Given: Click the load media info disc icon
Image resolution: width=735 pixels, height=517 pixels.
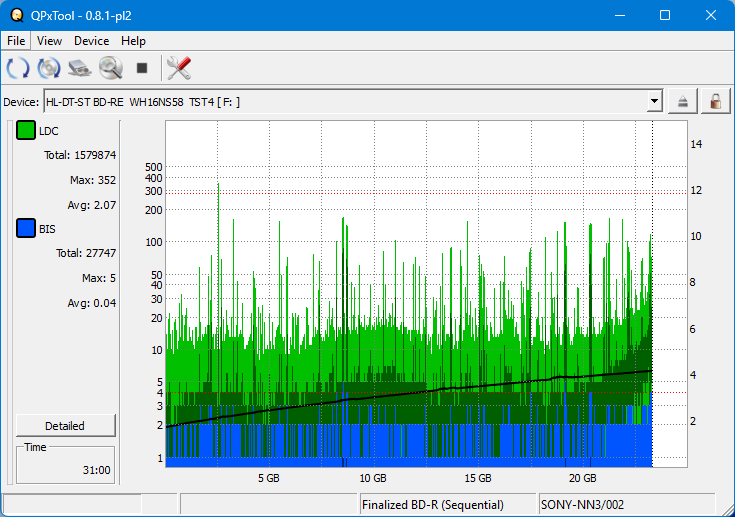Looking at the screenshot, I should coord(49,68).
